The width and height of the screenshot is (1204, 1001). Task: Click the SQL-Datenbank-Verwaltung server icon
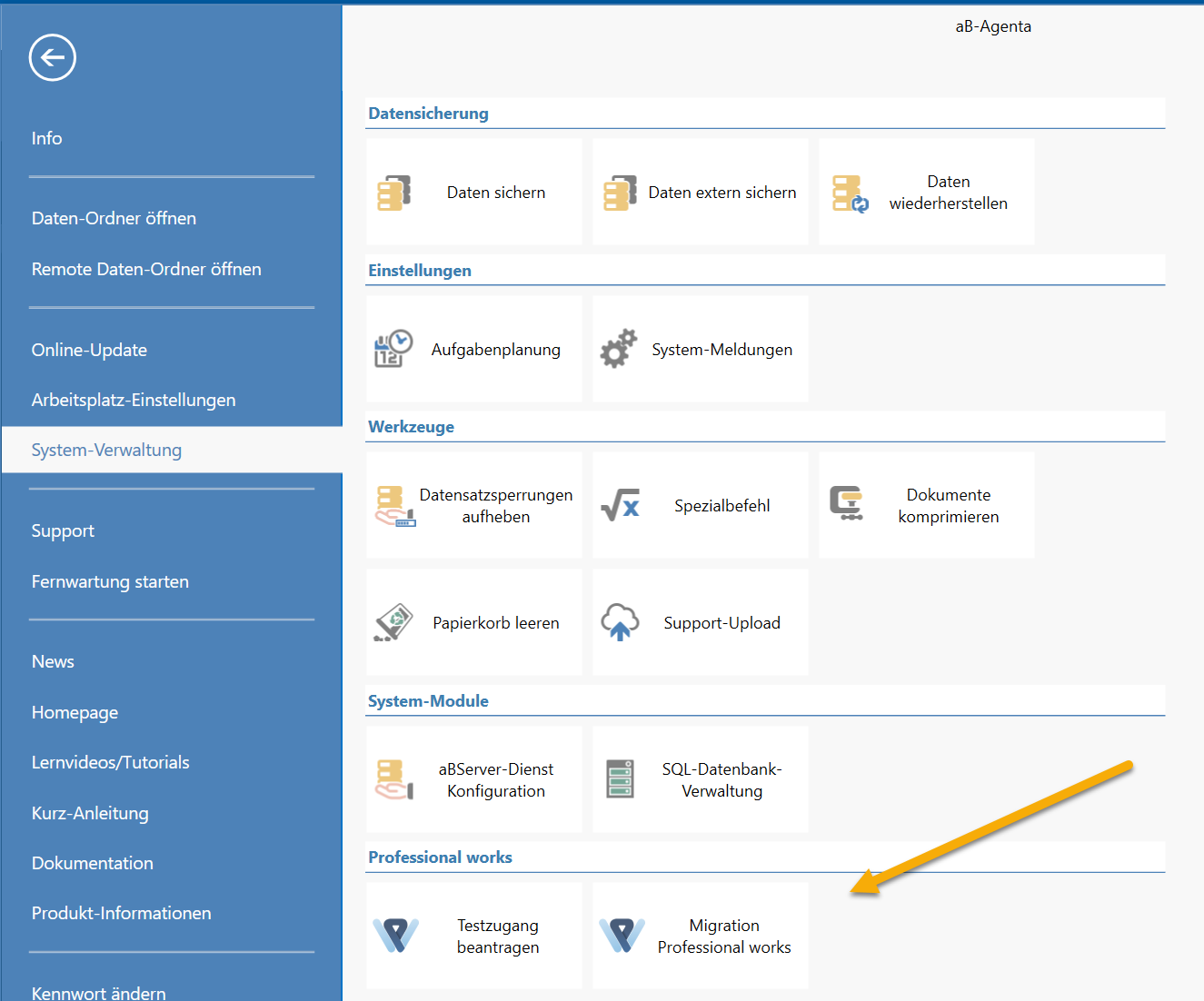click(x=620, y=779)
